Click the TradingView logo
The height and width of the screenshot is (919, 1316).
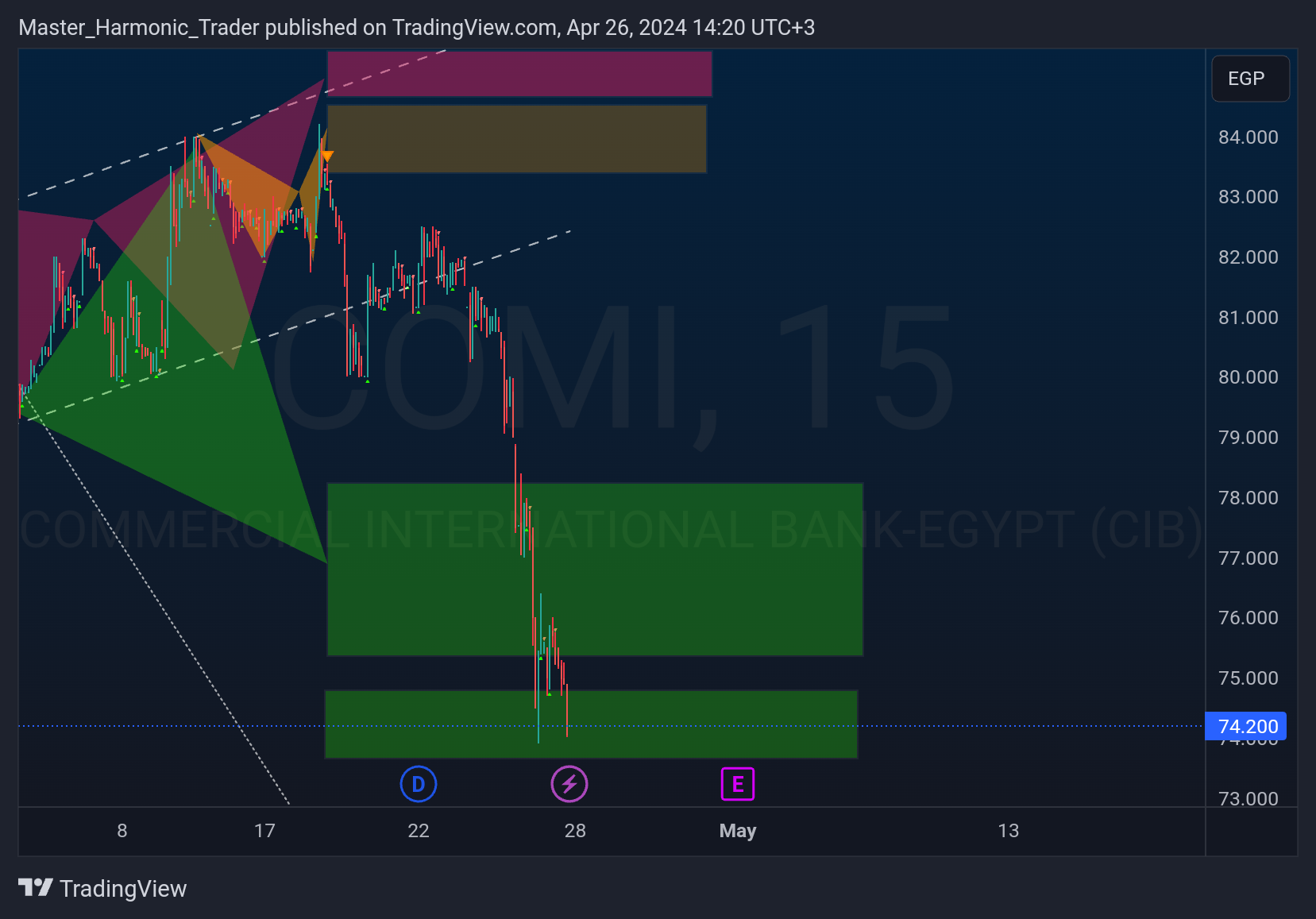pos(102,888)
